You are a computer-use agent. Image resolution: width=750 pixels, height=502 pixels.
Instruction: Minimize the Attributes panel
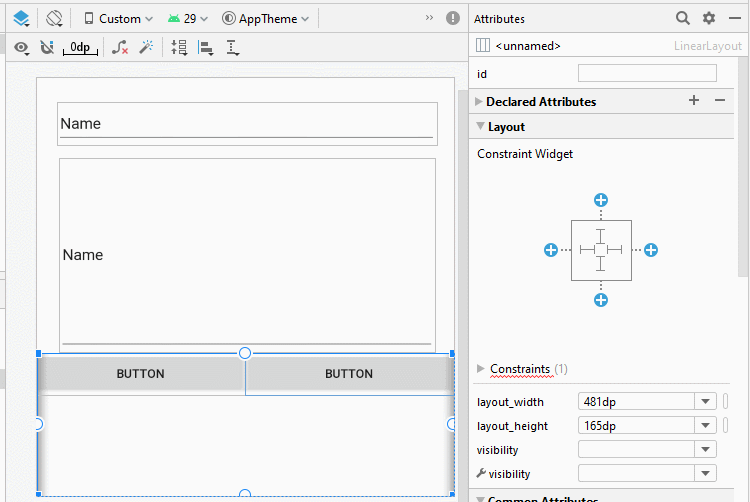[x=735, y=18]
